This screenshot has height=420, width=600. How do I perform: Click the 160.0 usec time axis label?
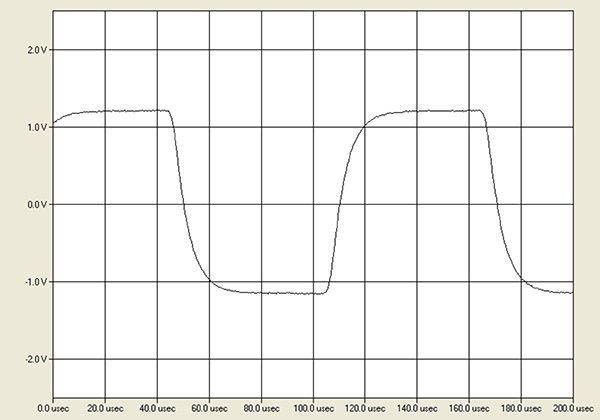click(469, 408)
